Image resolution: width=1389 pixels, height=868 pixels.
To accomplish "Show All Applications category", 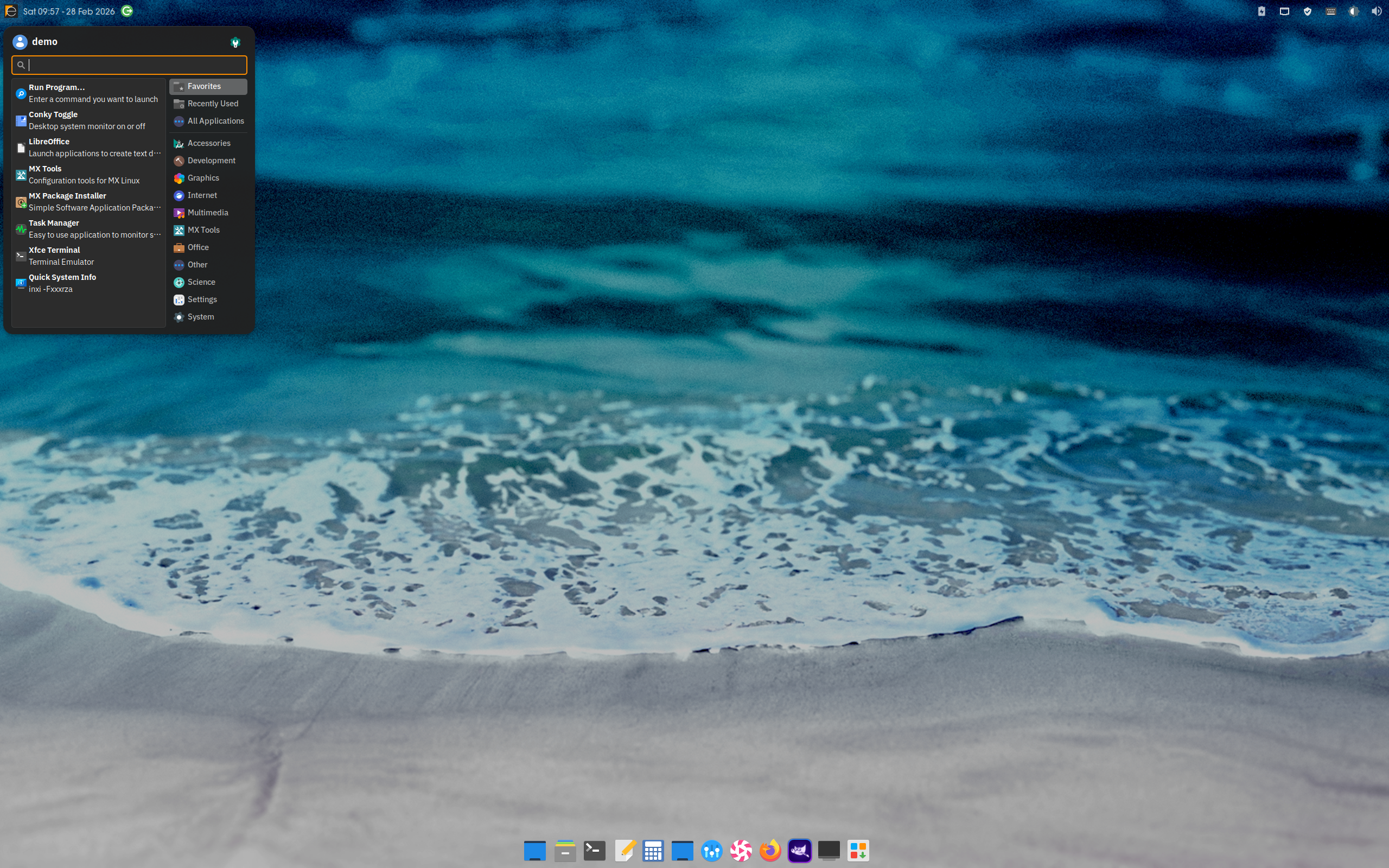I will click(208, 120).
